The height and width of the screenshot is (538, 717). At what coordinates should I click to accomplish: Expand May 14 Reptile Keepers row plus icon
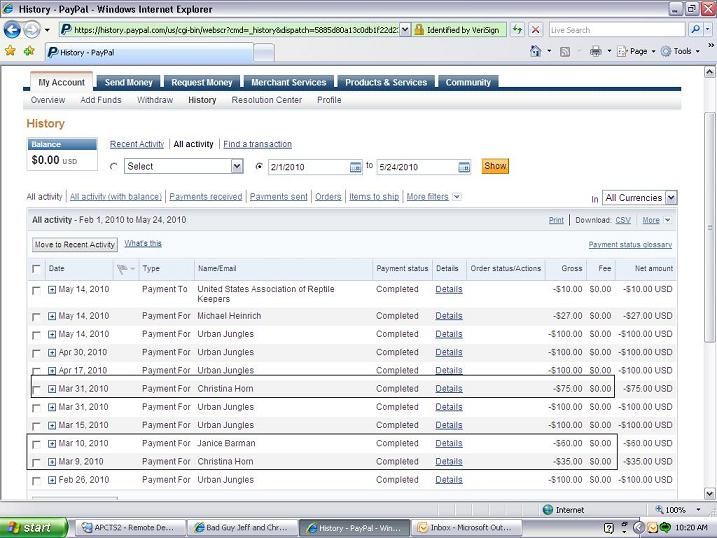[52, 289]
